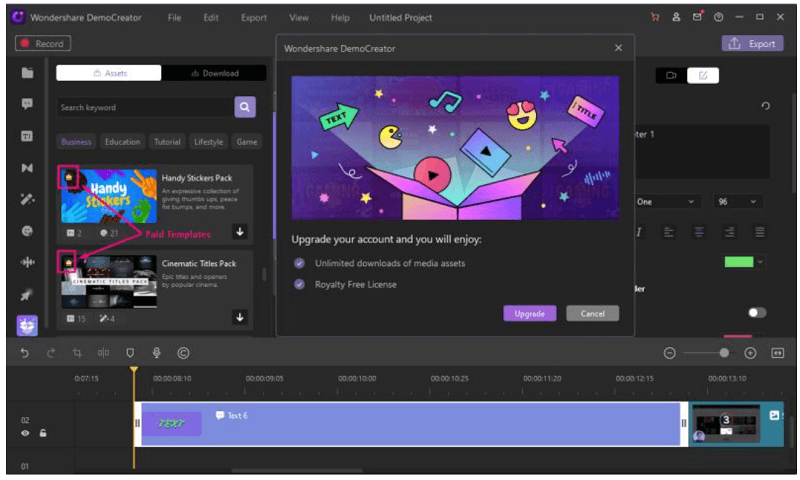Open the effects magic-wand sidebar icon
Image resolution: width=800 pixels, height=480 pixels.
[27, 199]
